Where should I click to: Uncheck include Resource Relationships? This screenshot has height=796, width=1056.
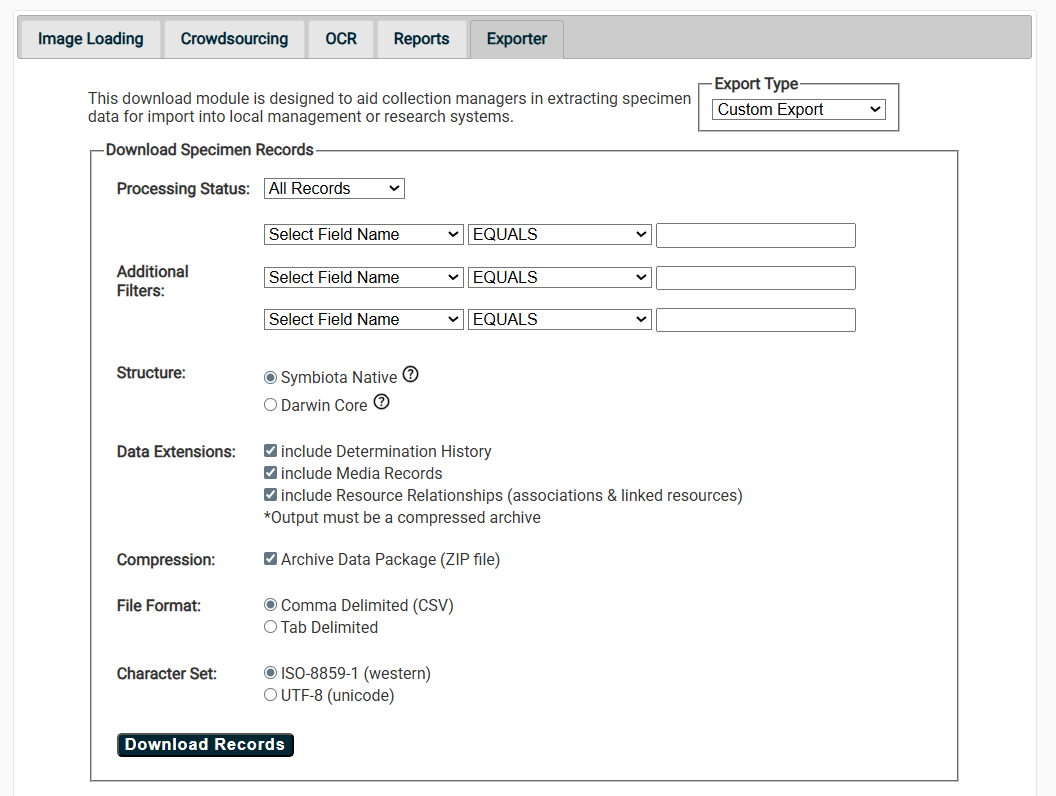270,494
